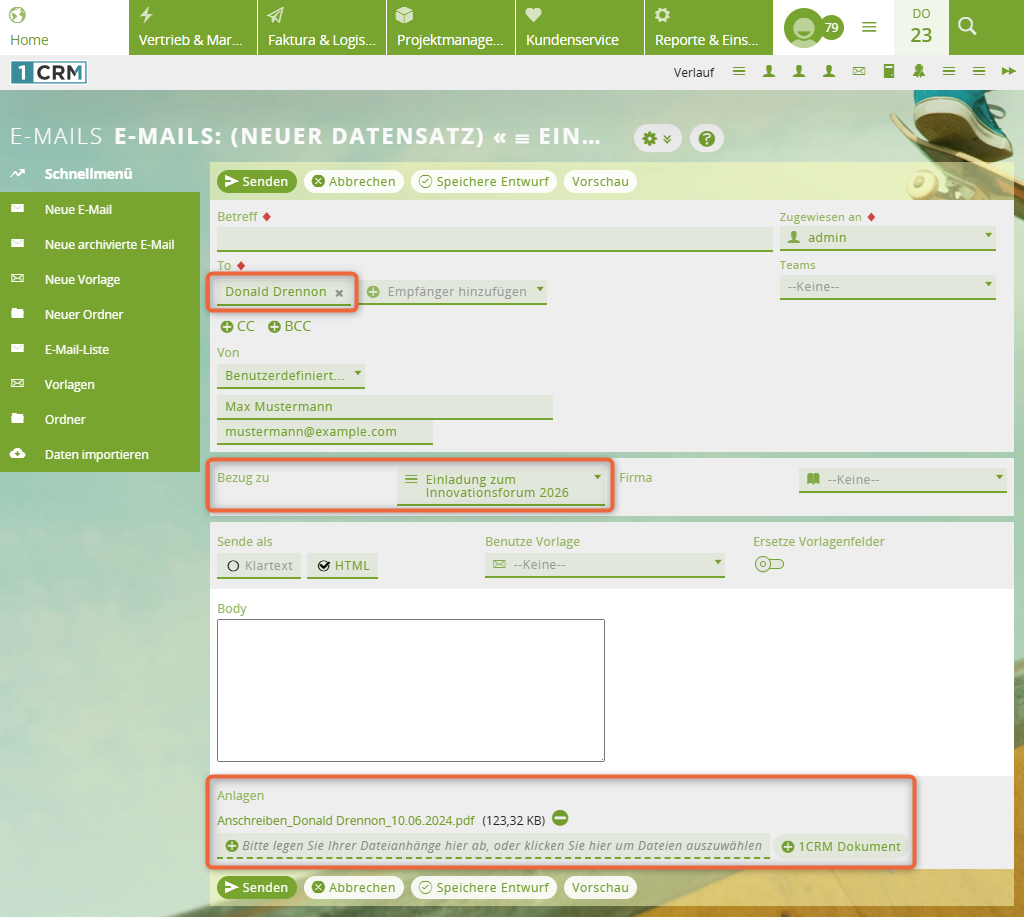This screenshot has width=1024, height=917.
Task: Open the help question mark icon
Action: [x=707, y=139]
